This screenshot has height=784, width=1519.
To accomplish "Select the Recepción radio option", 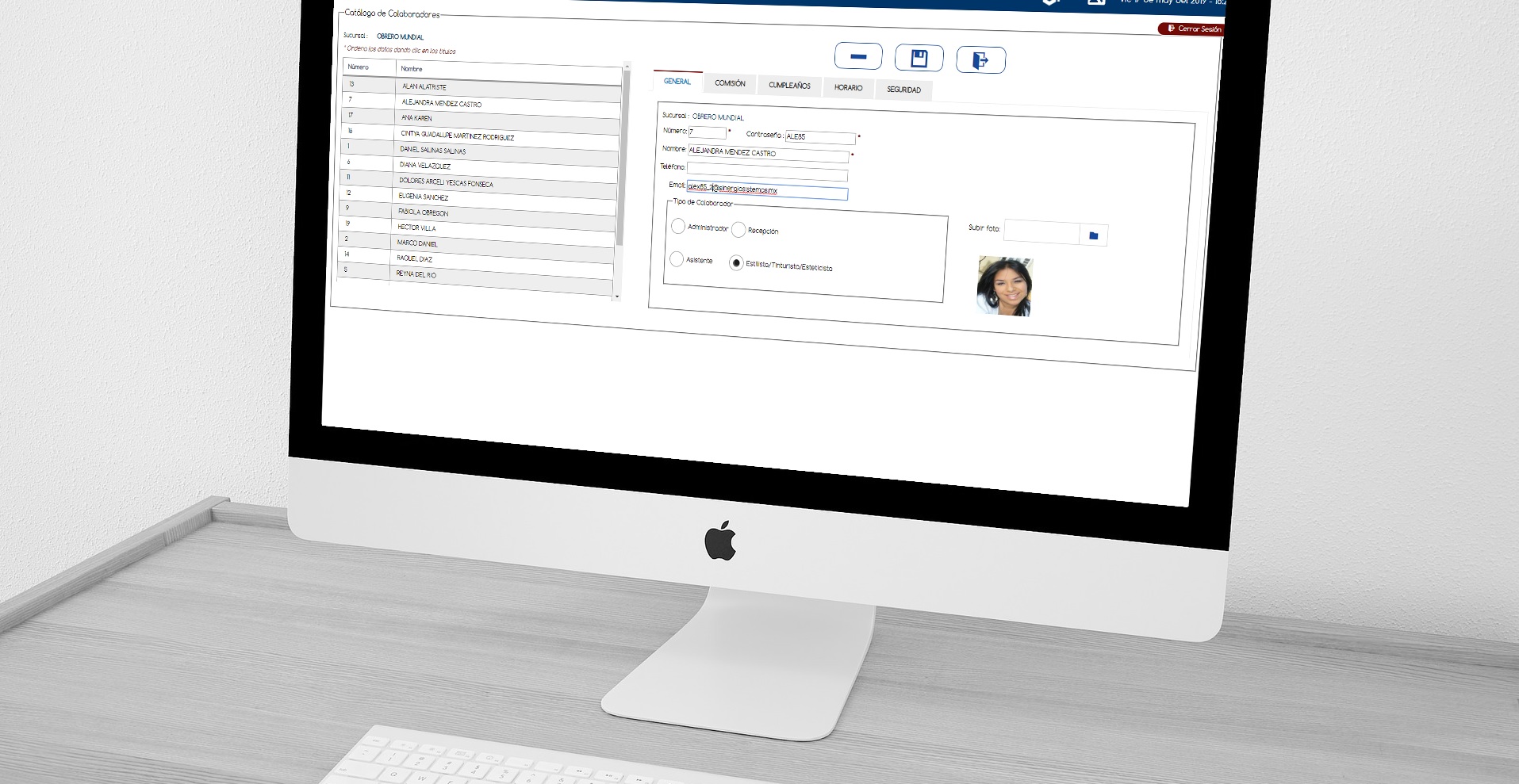I will [x=738, y=230].
